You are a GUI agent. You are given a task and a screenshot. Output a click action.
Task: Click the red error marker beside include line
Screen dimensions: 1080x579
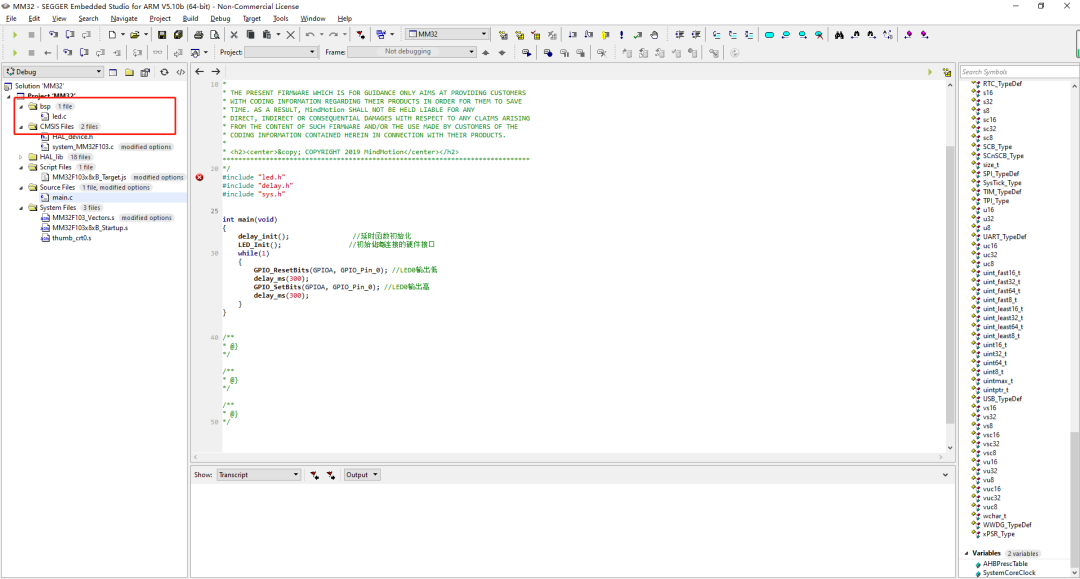pyautogui.click(x=200, y=177)
